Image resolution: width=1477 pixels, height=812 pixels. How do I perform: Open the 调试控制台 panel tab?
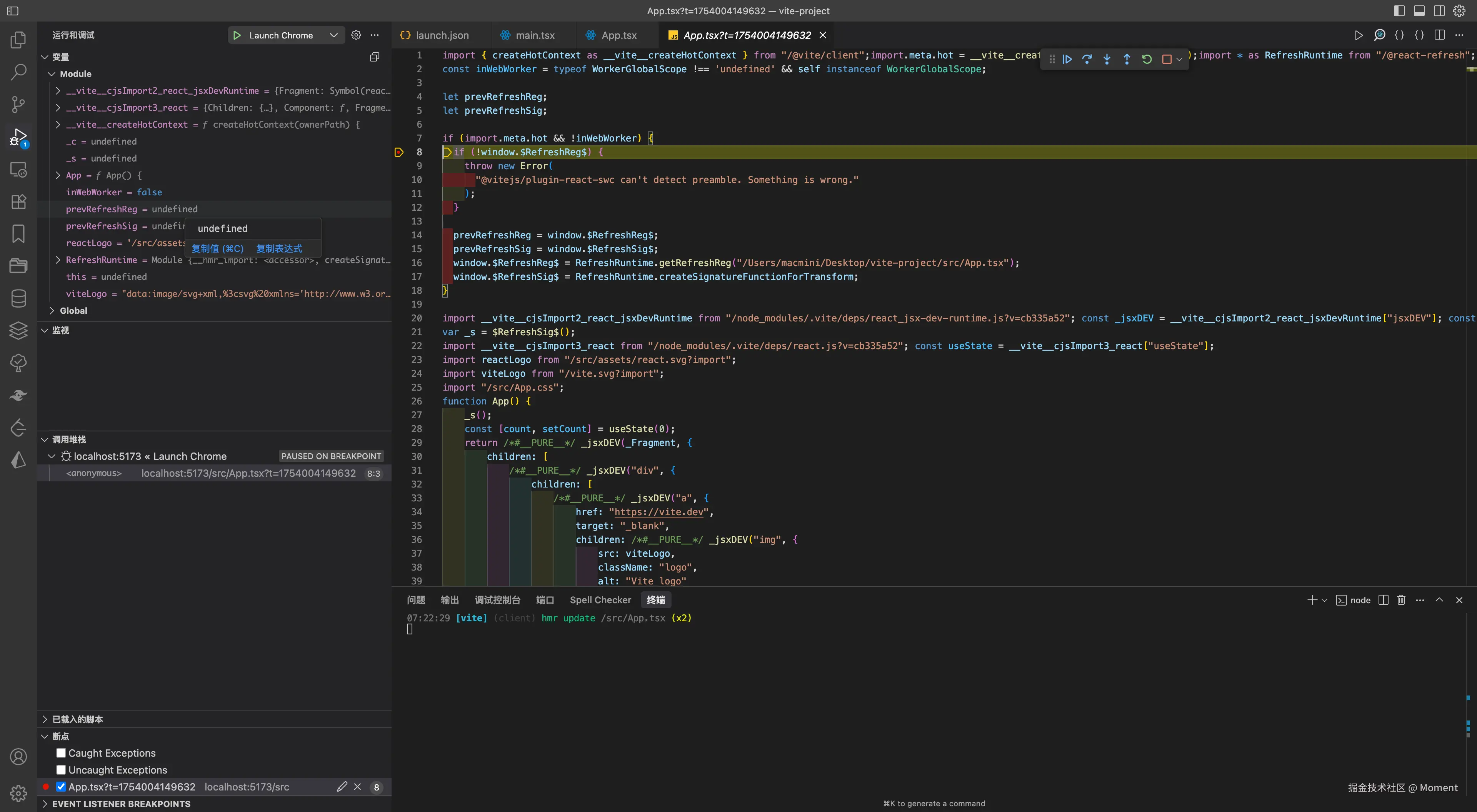click(x=497, y=600)
